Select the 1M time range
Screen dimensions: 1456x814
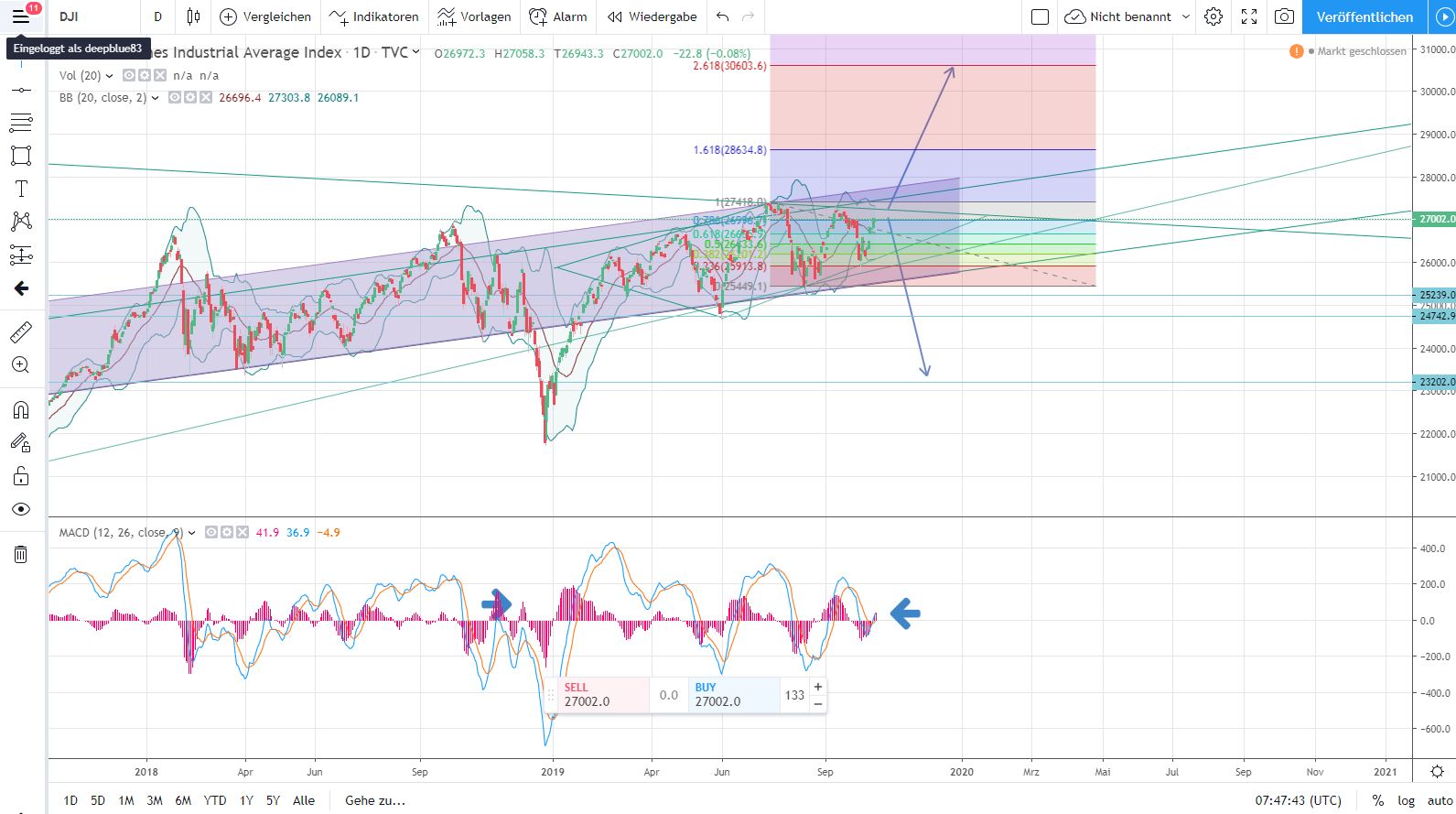point(126,800)
